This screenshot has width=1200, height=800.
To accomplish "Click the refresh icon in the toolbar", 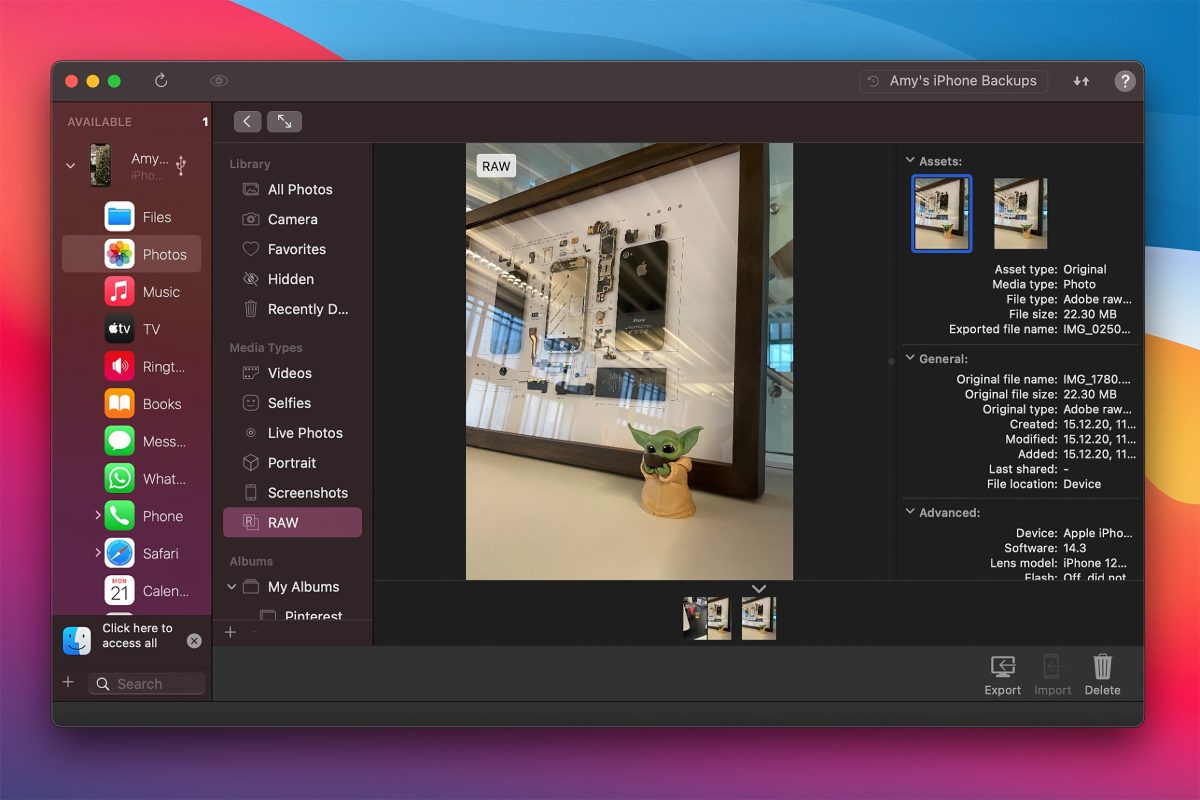I will click(x=160, y=81).
